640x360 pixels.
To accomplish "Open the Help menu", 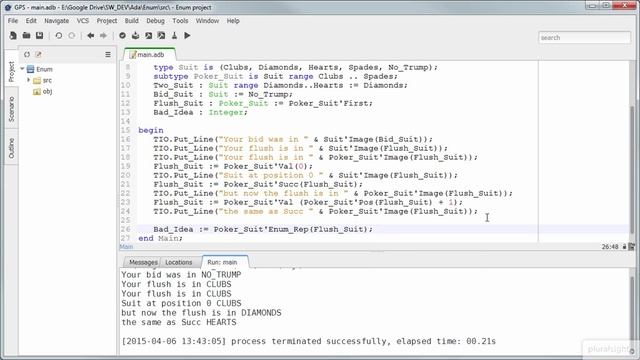I will [x=233, y=21].
